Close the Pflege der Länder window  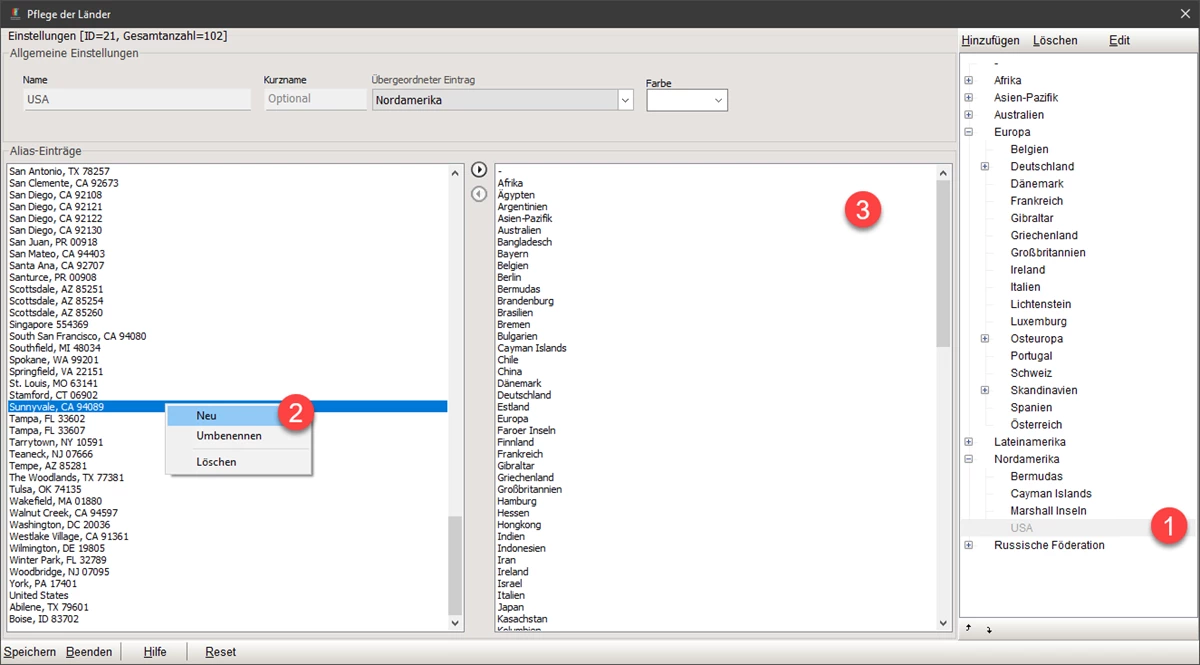coord(1184,14)
